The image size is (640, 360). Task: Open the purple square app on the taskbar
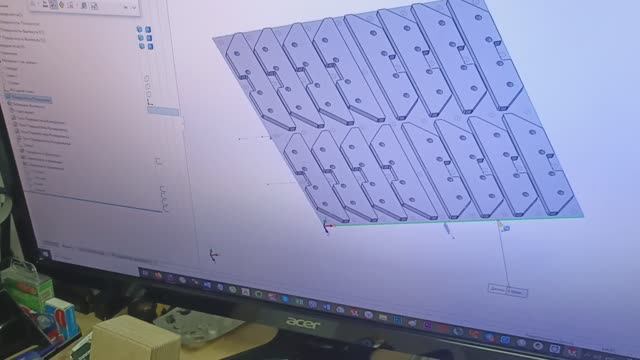click(427, 325)
